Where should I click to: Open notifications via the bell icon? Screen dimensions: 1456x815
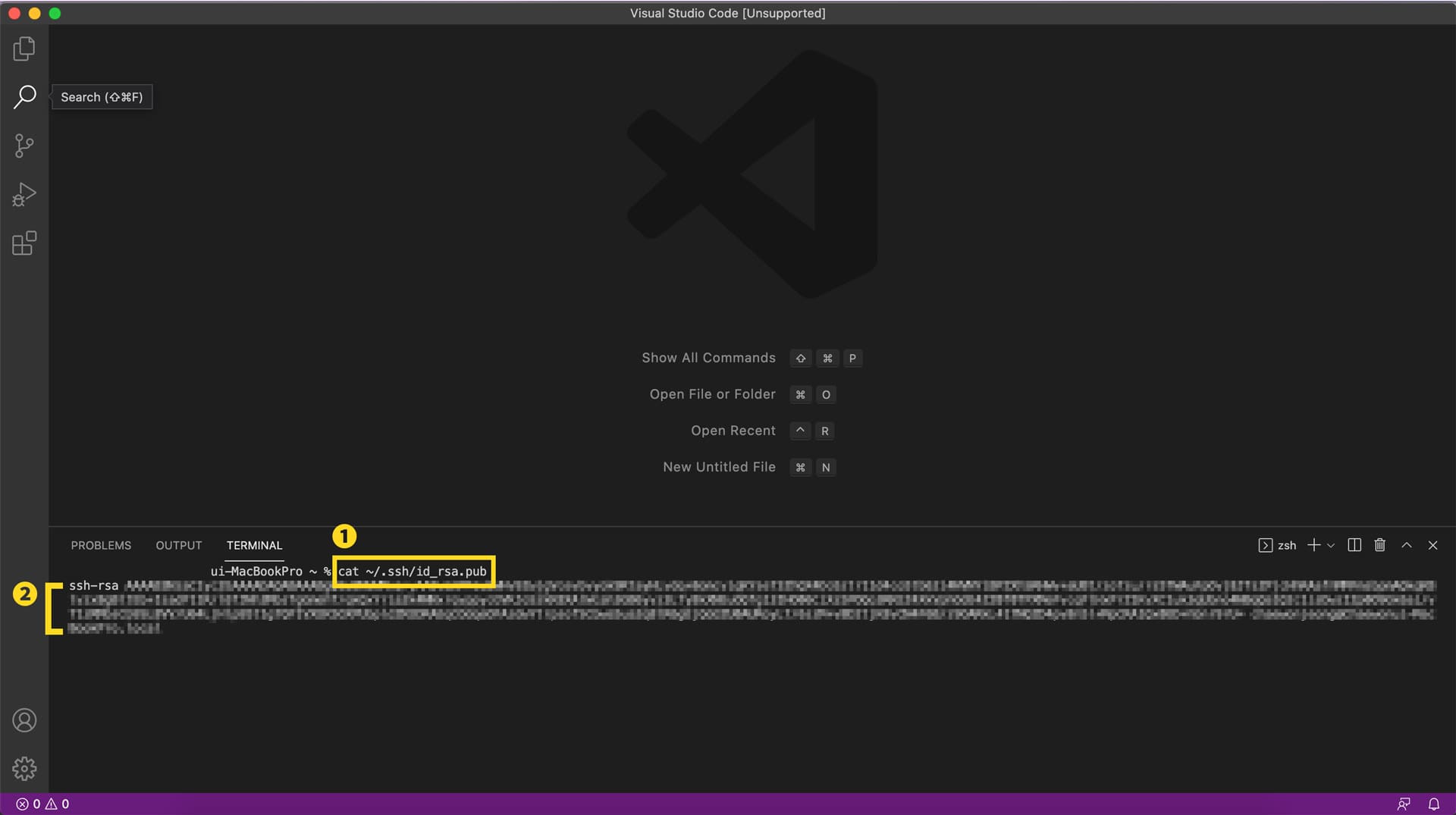coord(1433,804)
